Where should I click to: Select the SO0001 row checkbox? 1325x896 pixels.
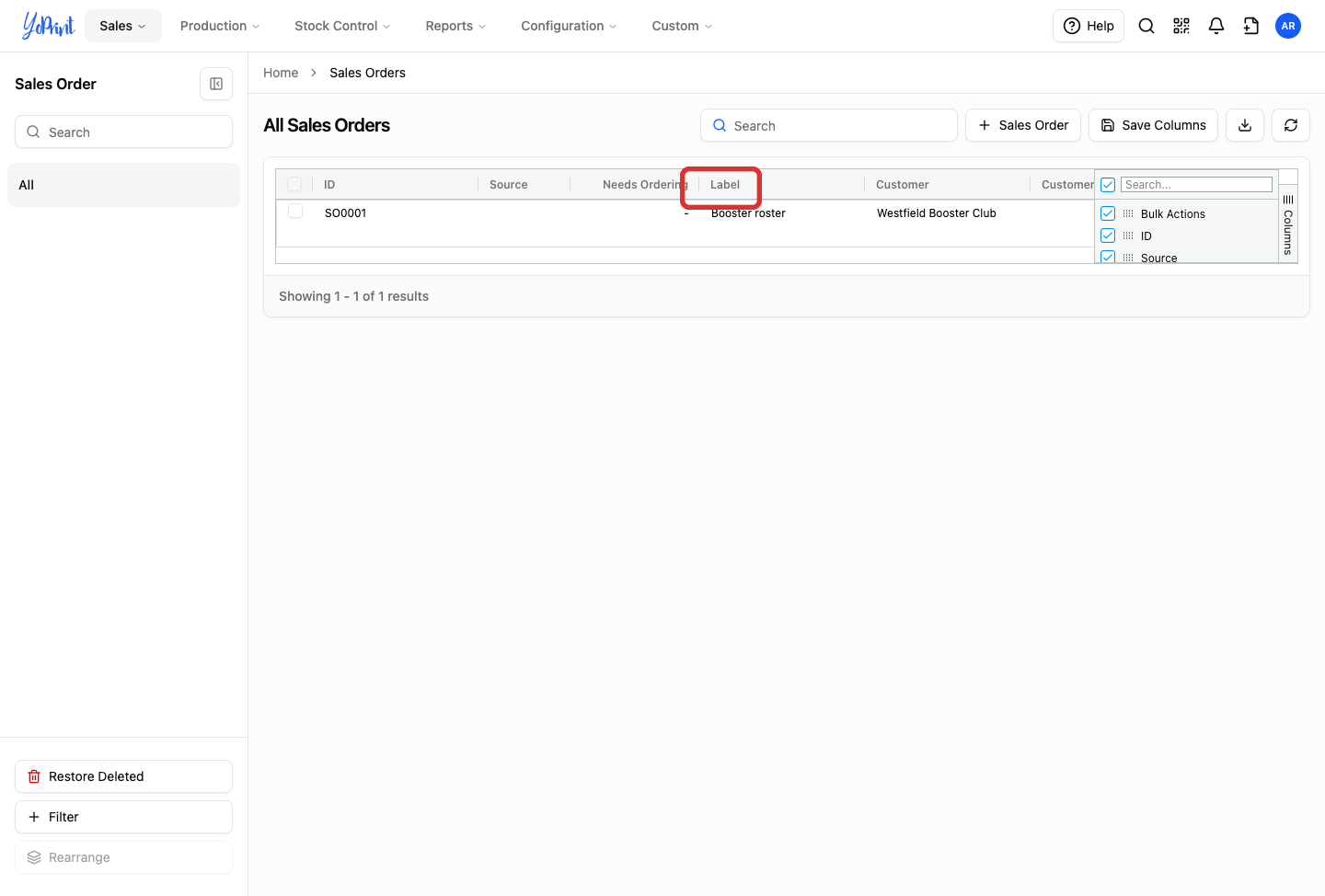point(295,212)
